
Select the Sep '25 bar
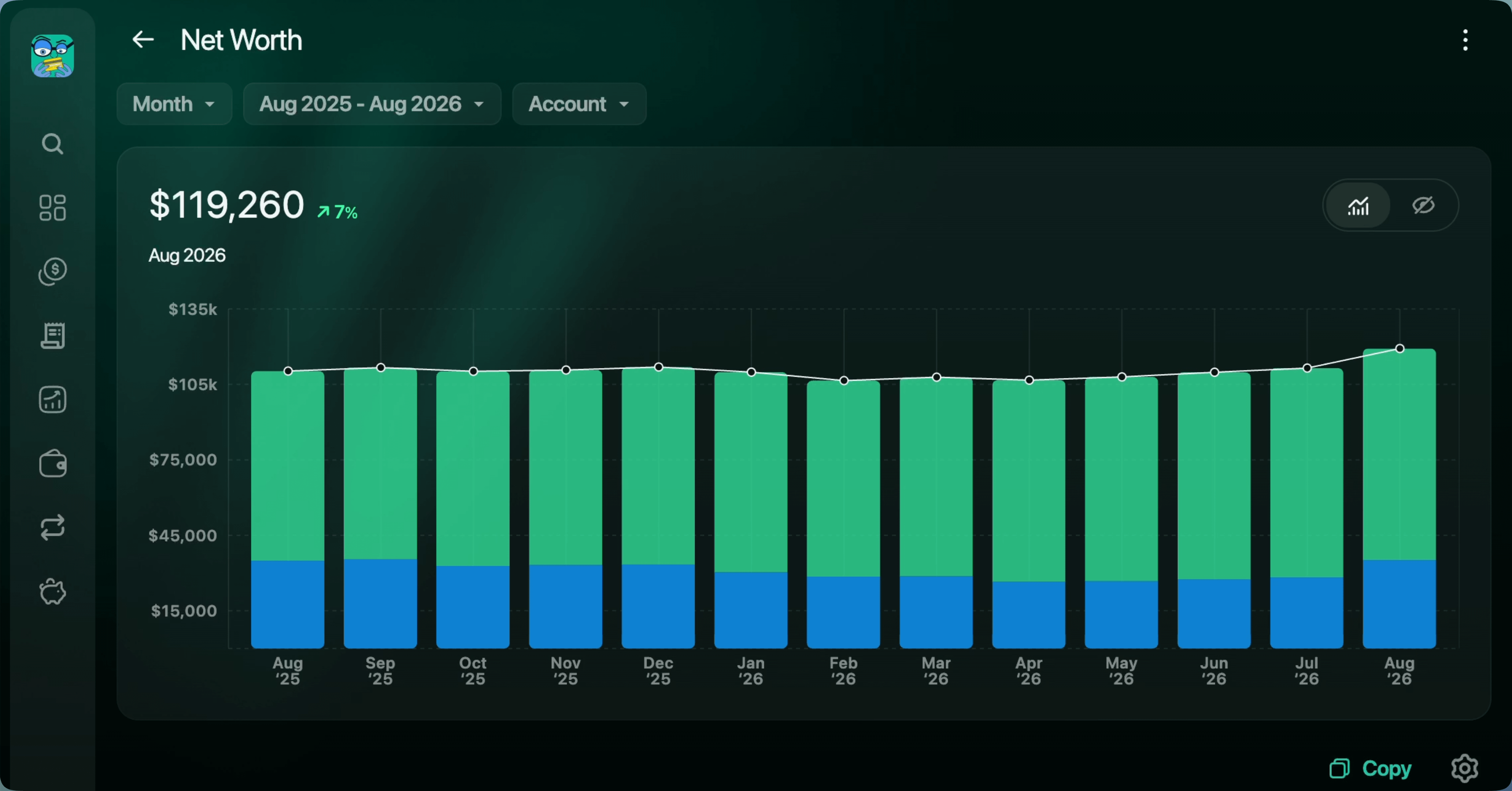coord(380,508)
